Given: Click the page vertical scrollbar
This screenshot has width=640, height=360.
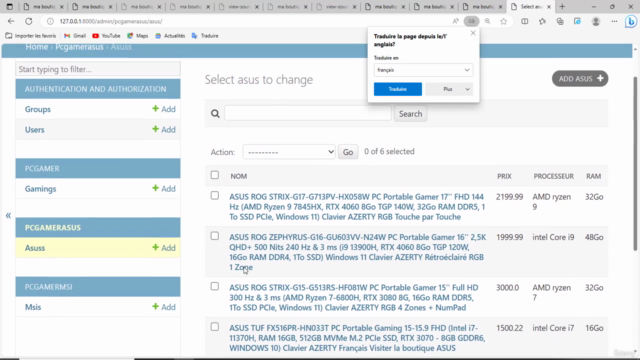Looking at the screenshot, I should 635,163.
